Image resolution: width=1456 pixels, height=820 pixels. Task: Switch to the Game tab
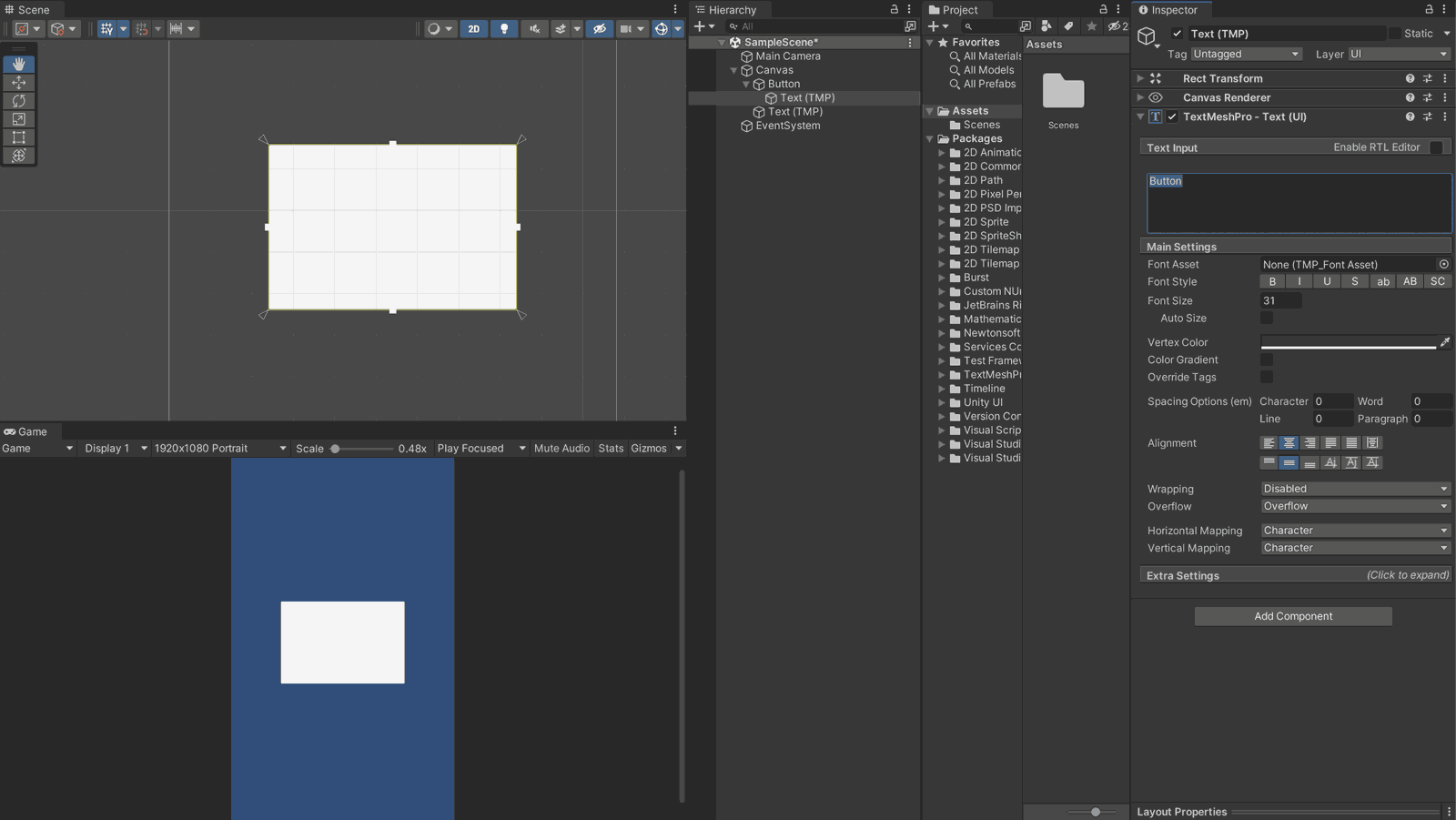click(25, 430)
